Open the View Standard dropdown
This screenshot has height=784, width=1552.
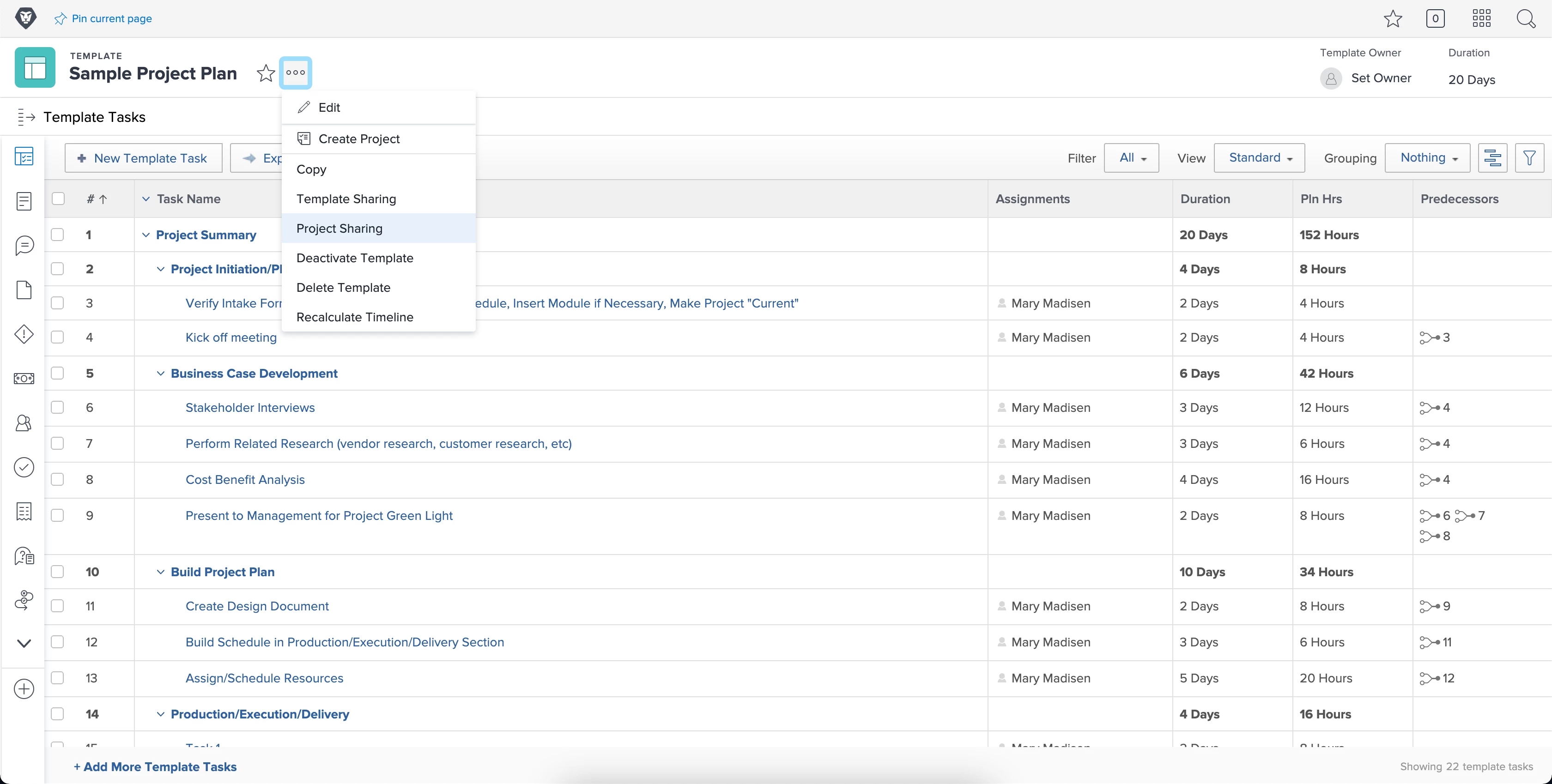(1259, 158)
